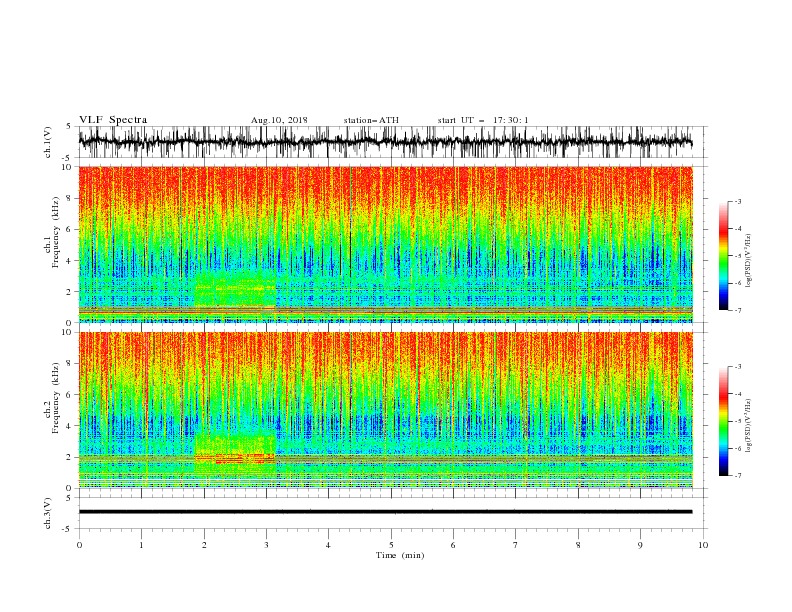Click the ch.1 voltage waveform trace

click(385, 142)
